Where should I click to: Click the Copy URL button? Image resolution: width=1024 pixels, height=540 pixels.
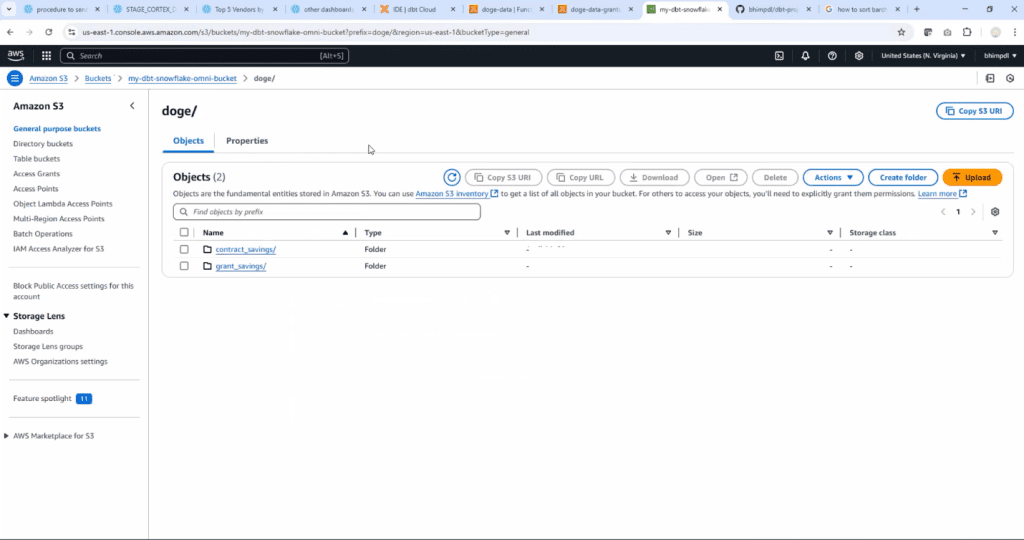580,177
